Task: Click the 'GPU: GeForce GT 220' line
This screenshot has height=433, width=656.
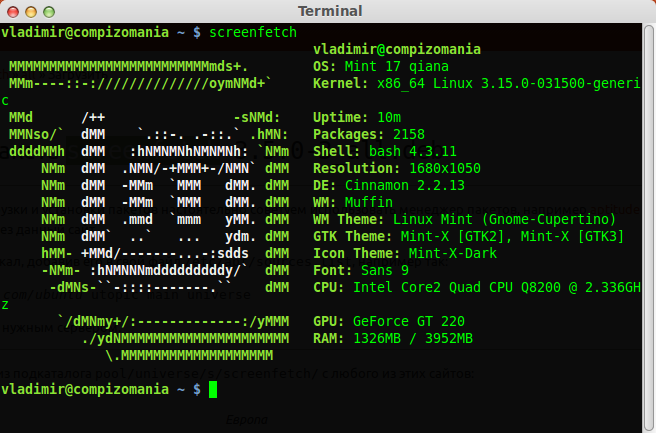Action: 389,321
